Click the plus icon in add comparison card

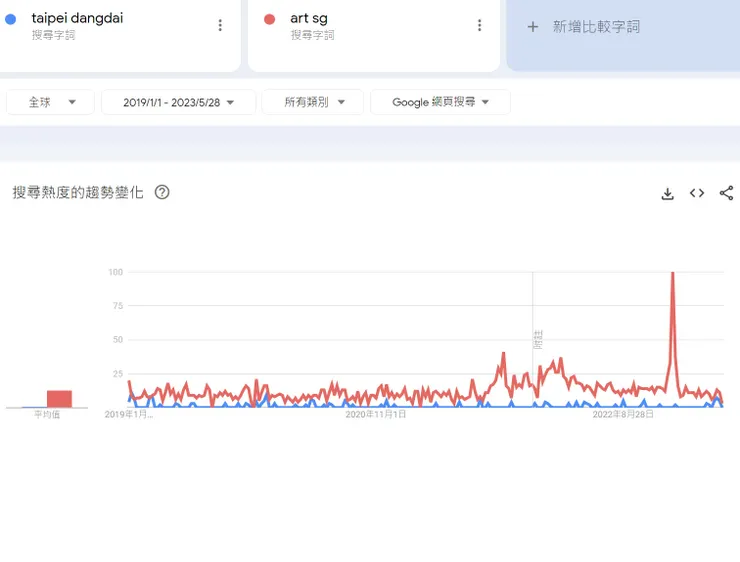(533, 27)
